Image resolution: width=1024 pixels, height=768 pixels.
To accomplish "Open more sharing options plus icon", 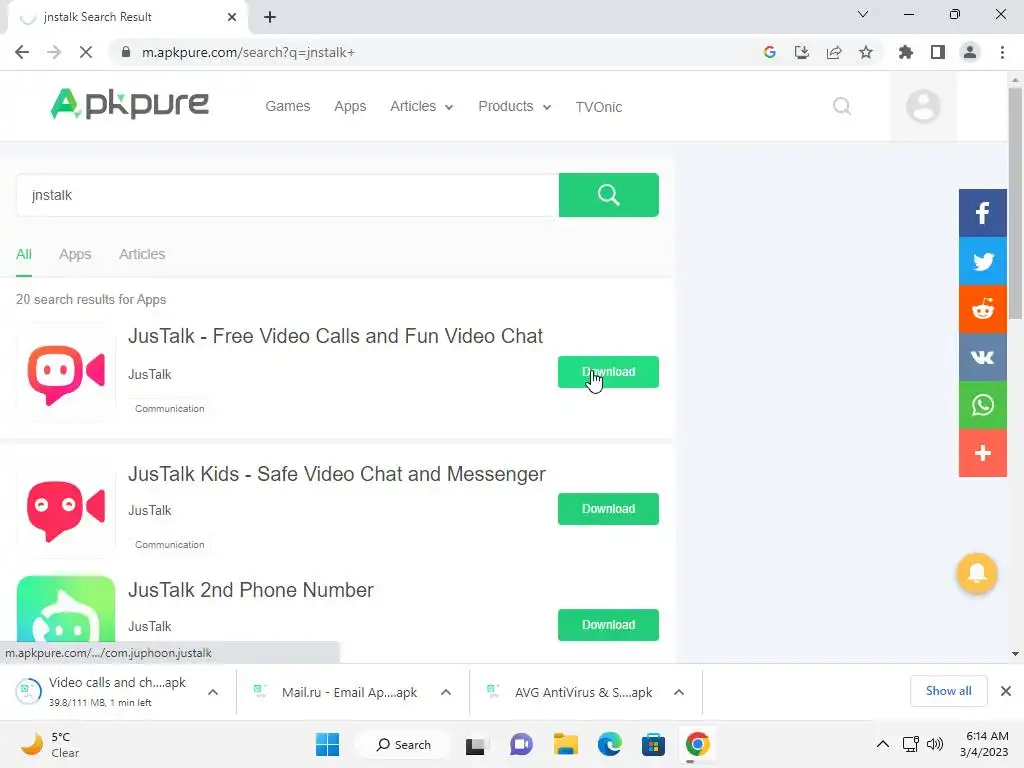I will [x=982, y=453].
